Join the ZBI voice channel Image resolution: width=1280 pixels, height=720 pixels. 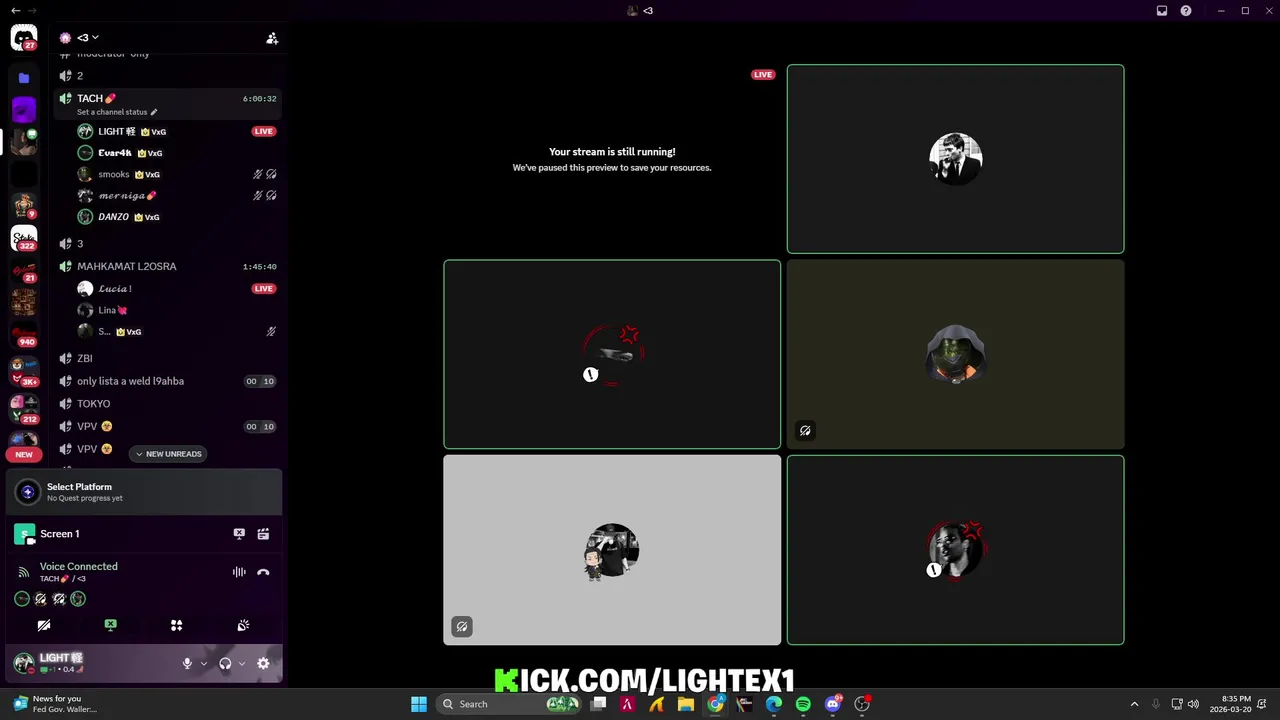168,358
